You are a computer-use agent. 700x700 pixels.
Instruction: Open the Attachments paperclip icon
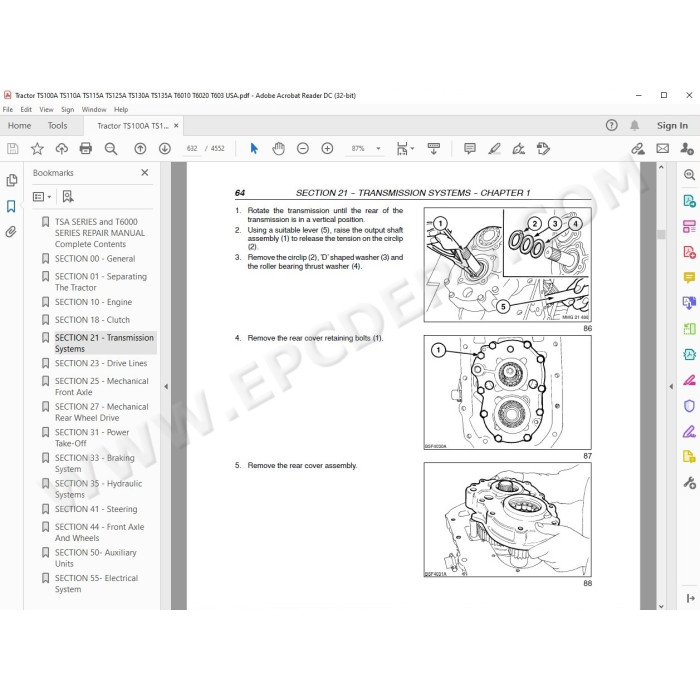pos(11,232)
